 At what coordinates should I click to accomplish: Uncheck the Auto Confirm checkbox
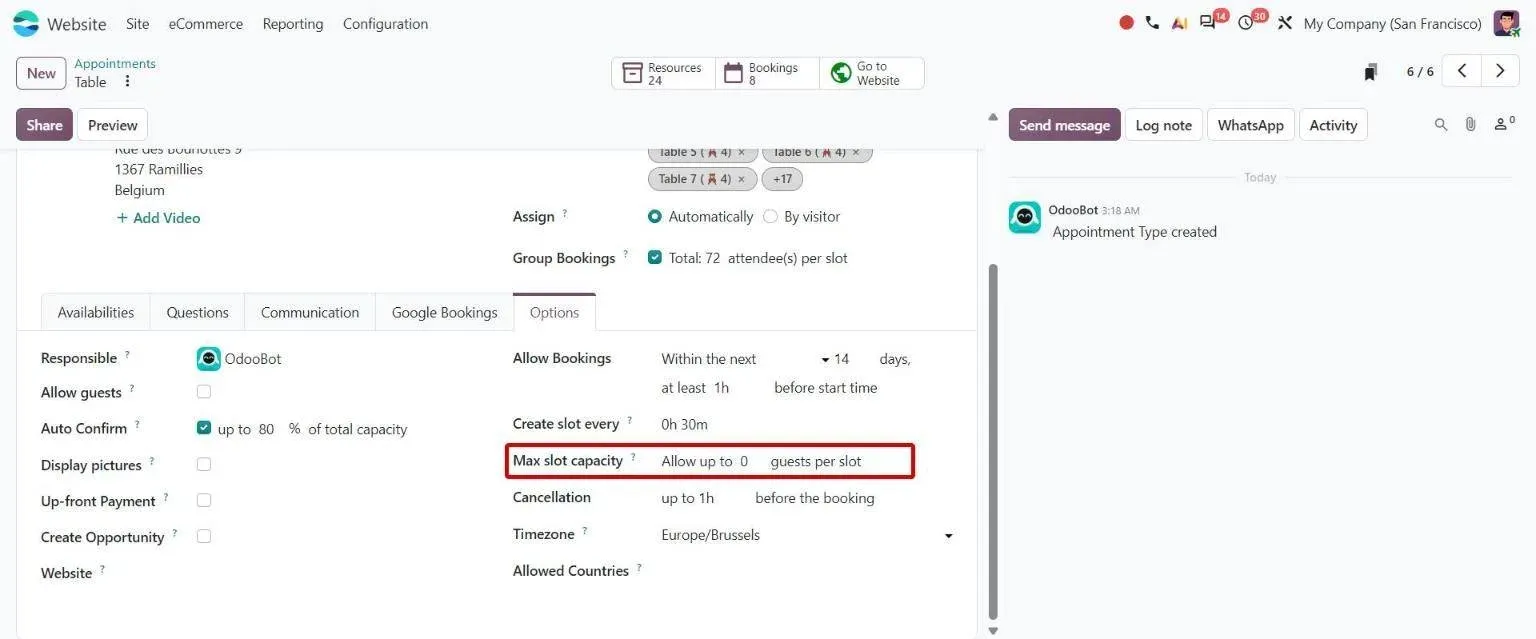coord(204,428)
